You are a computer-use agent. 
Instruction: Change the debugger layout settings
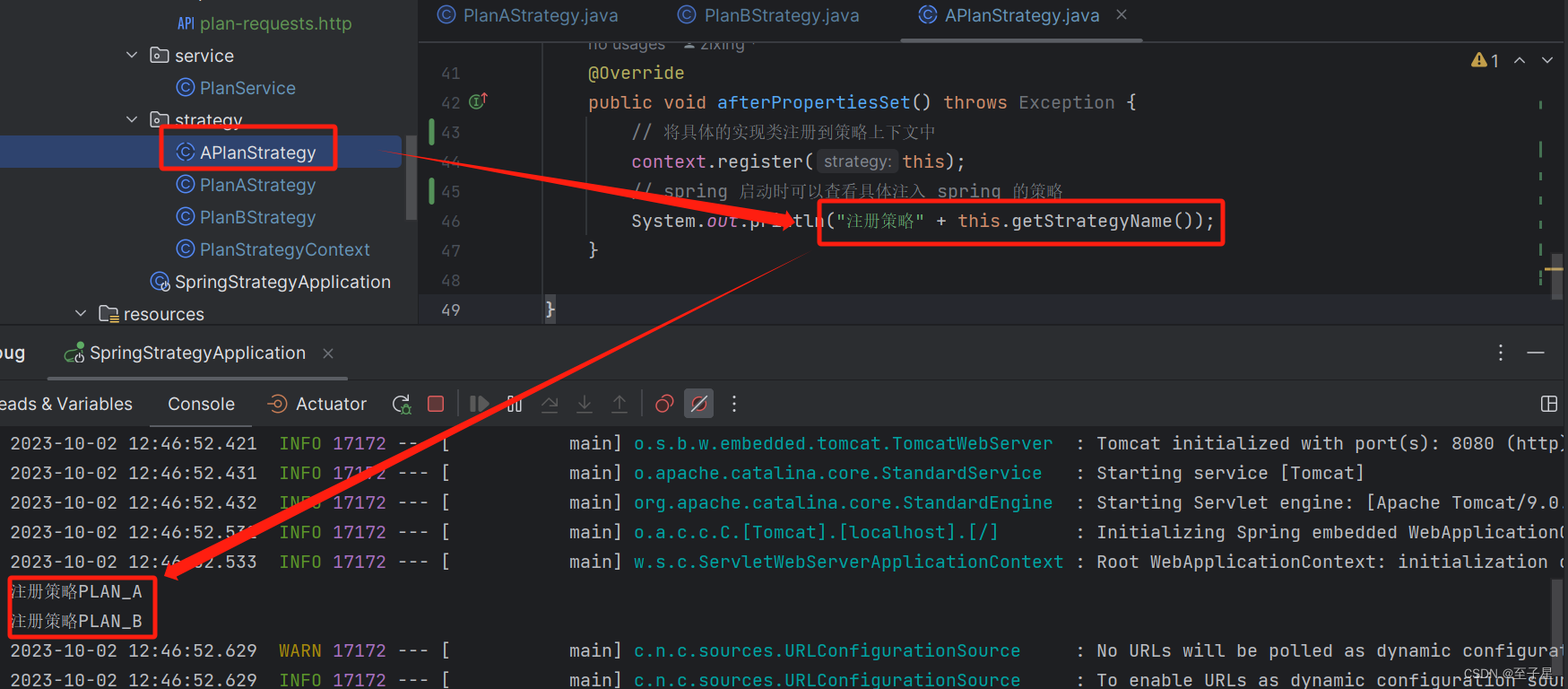[1549, 405]
